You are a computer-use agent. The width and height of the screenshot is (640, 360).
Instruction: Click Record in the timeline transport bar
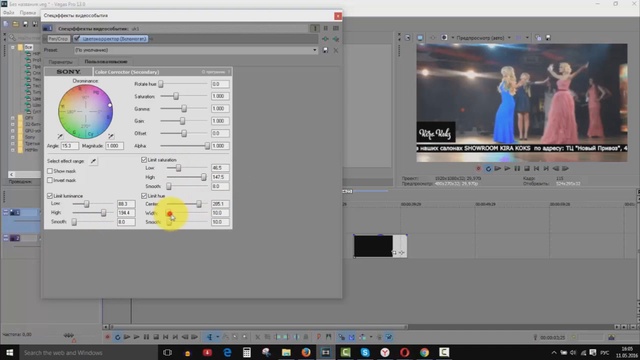pos(107,337)
